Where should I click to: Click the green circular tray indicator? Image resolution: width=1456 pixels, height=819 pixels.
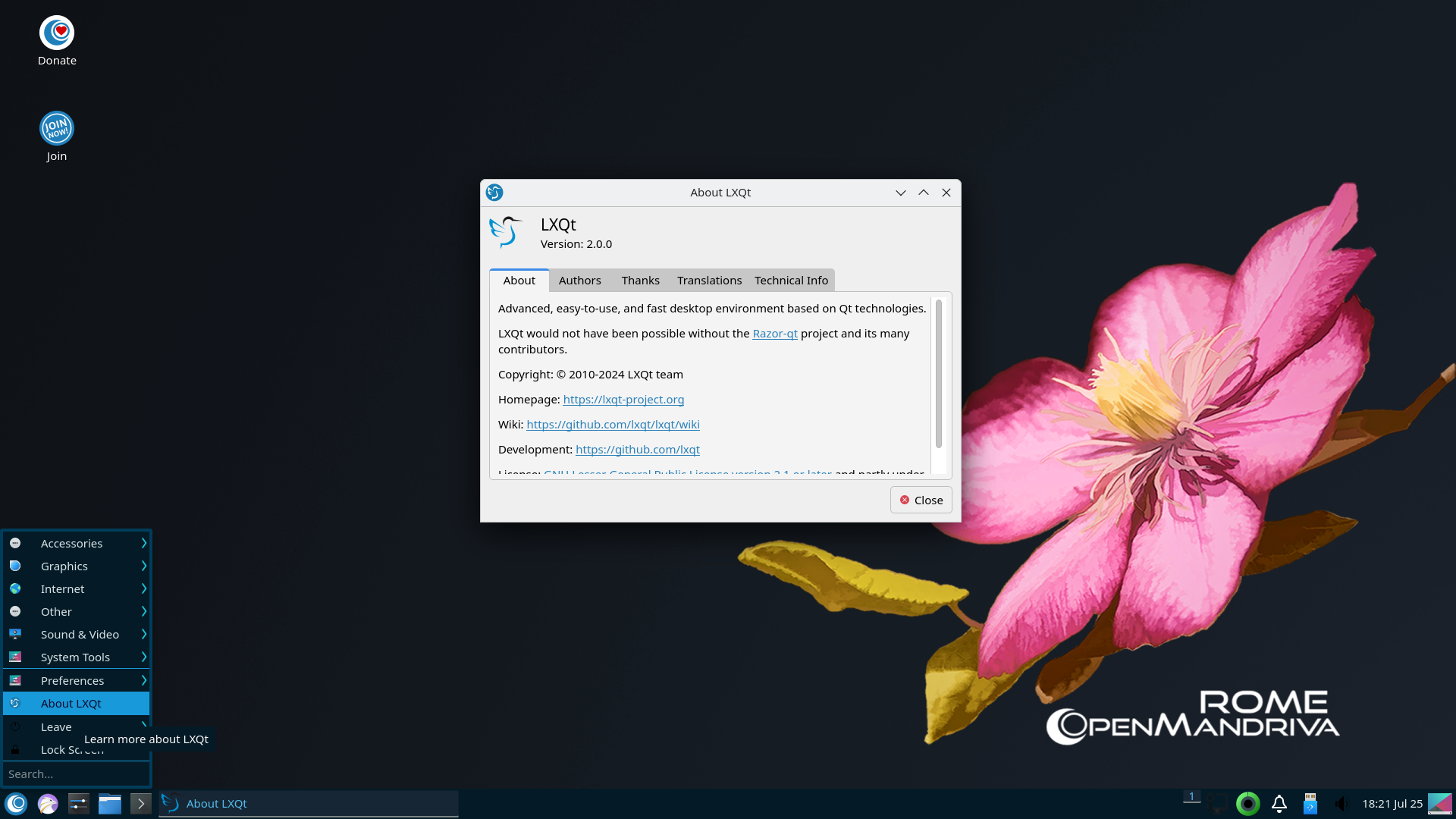tap(1248, 804)
